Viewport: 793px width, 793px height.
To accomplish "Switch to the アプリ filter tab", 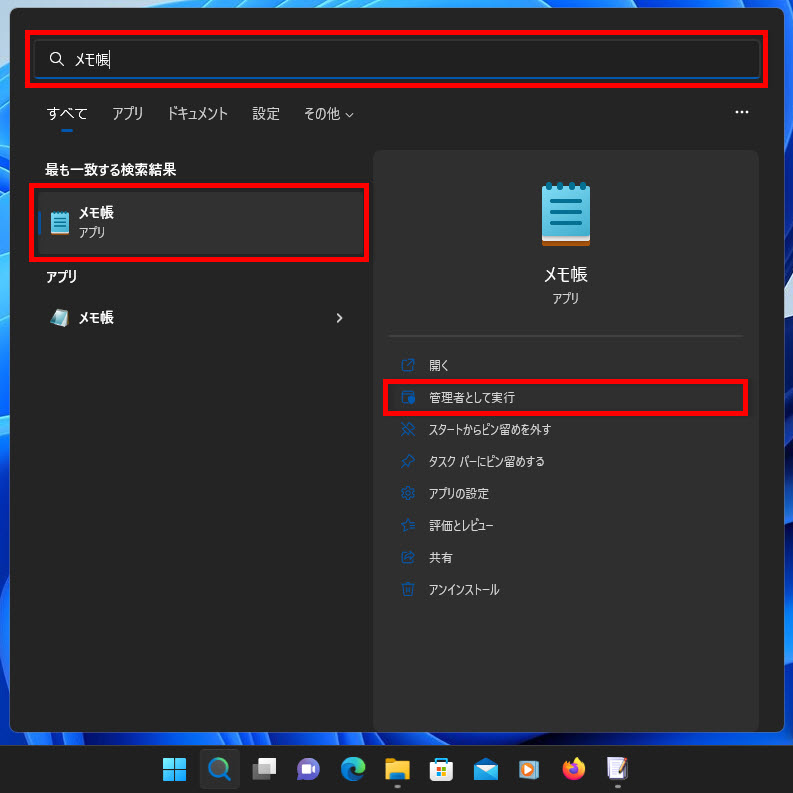I will coord(127,114).
